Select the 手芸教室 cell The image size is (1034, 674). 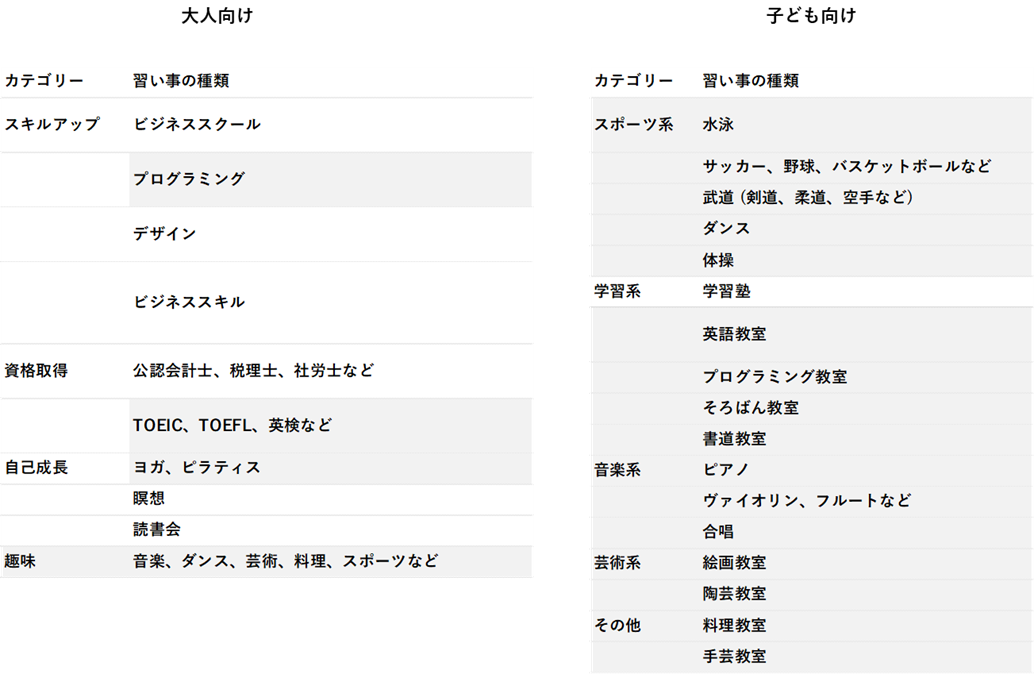coord(734,657)
